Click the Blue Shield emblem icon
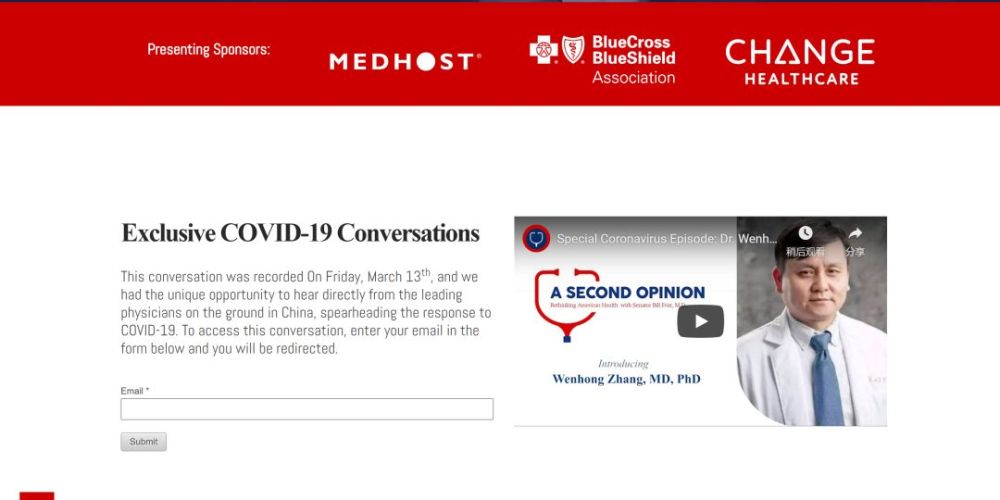The width and height of the screenshot is (1000, 500). click(573, 50)
